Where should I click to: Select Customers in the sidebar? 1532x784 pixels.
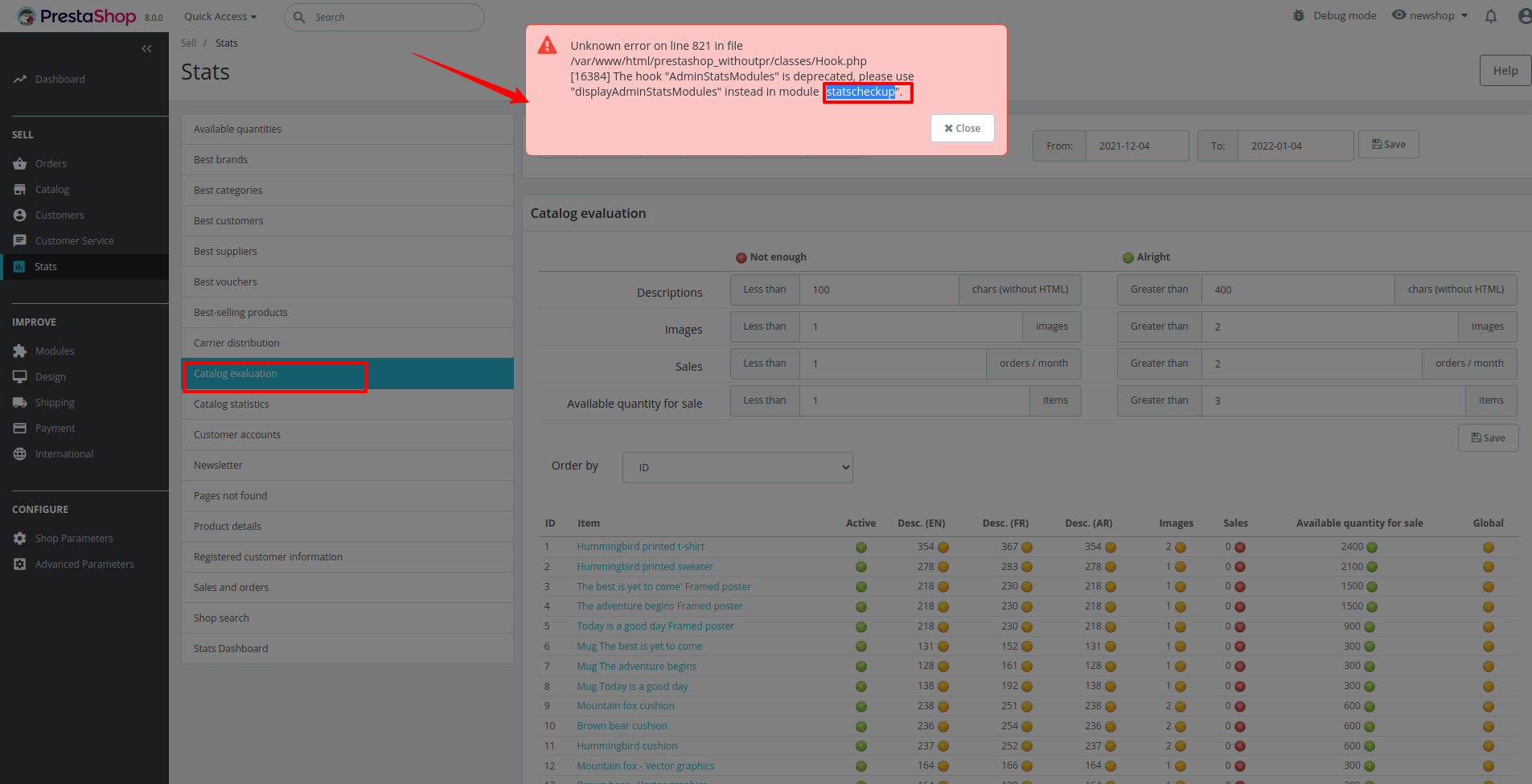(60, 215)
